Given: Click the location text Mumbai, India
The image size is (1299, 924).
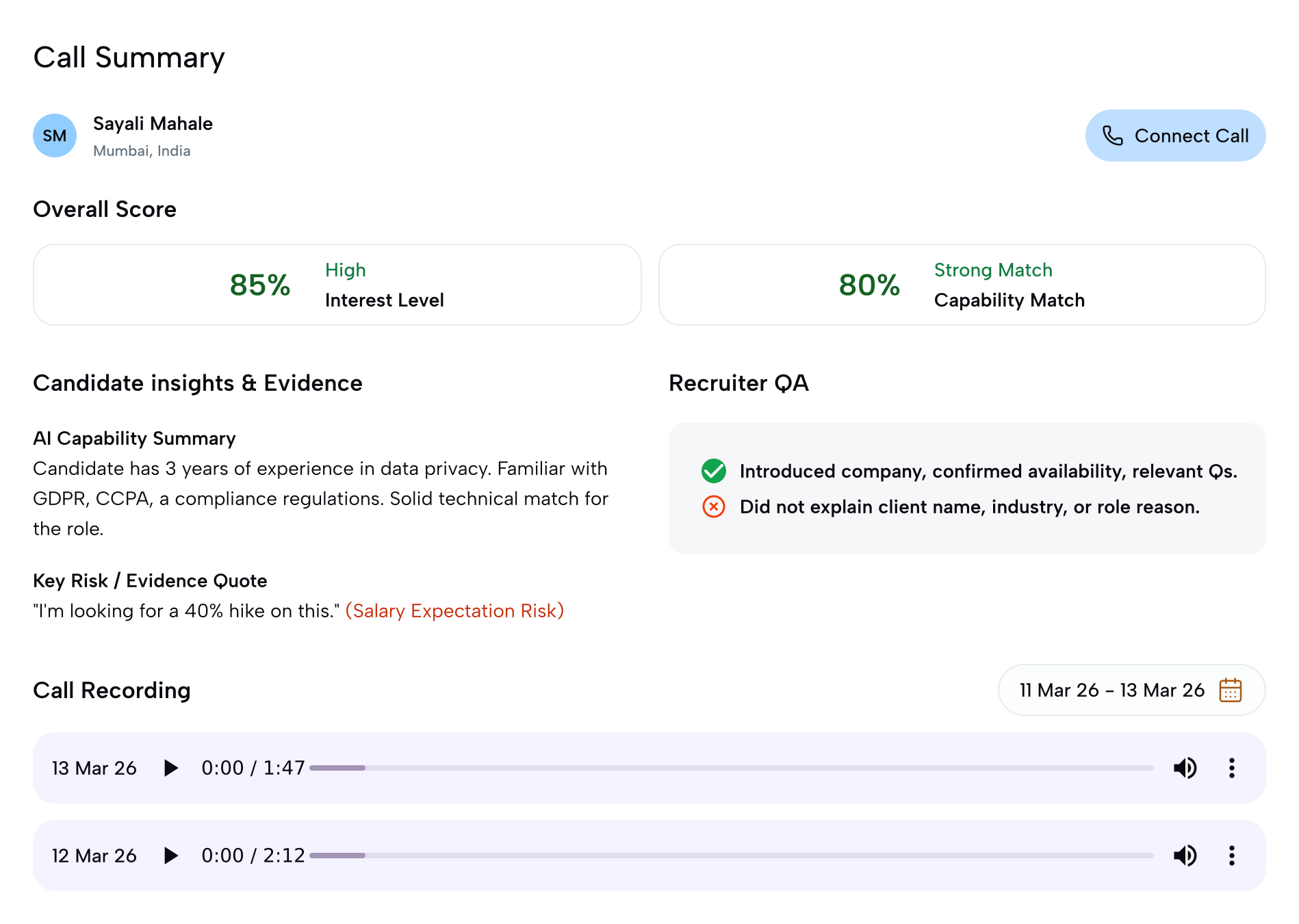Looking at the screenshot, I should (142, 151).
